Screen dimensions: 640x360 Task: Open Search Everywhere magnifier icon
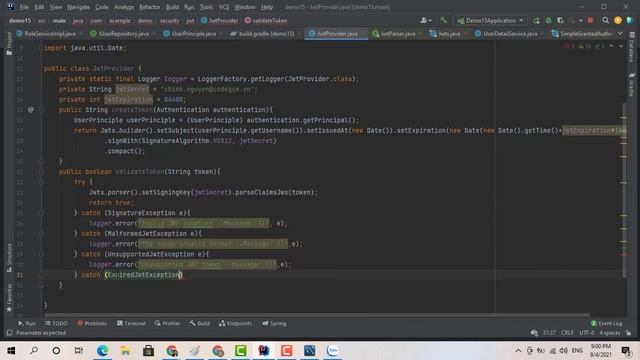(x=606, y=20)
